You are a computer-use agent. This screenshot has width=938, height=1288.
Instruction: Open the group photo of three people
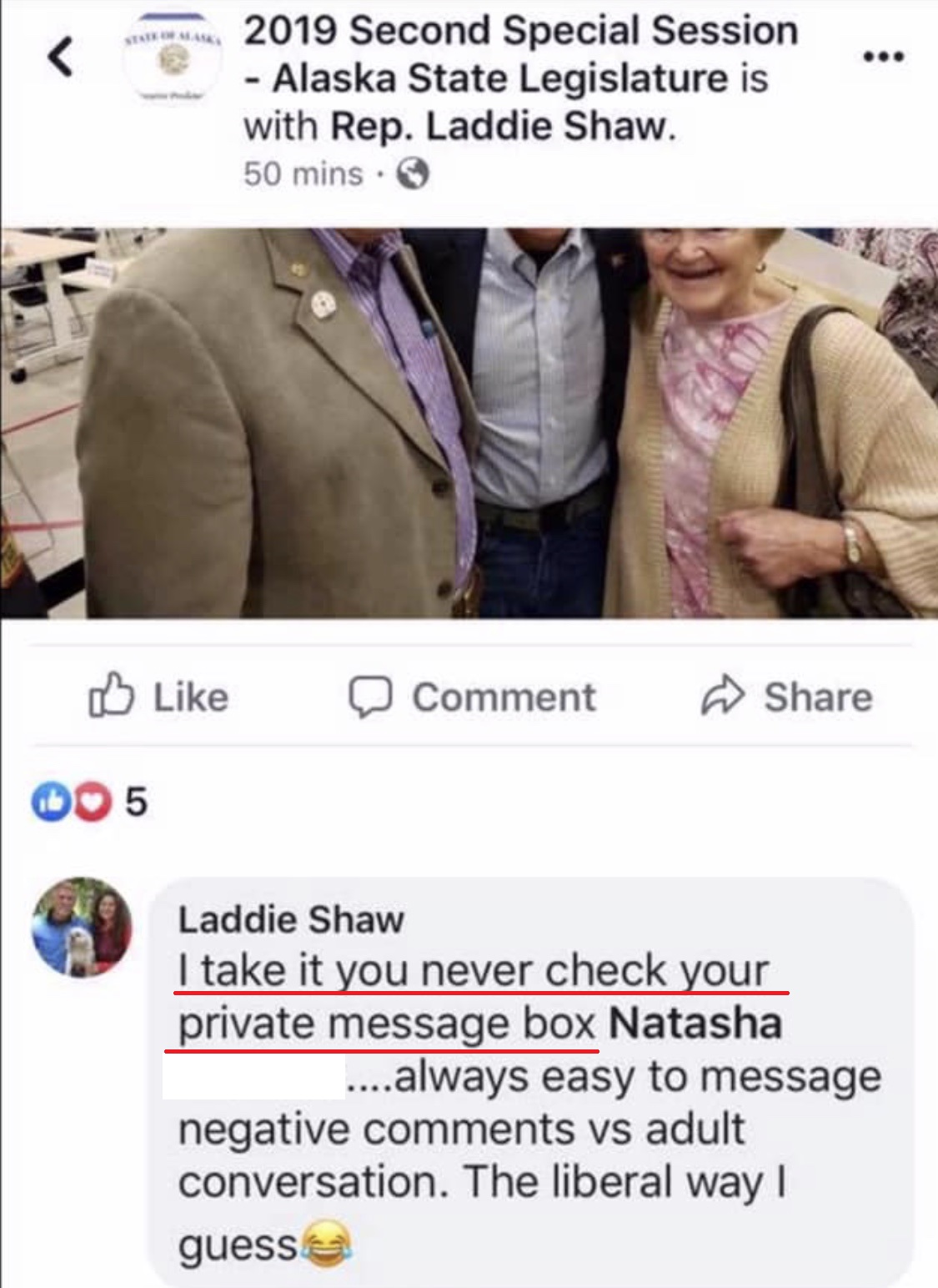tap(469, 423)
